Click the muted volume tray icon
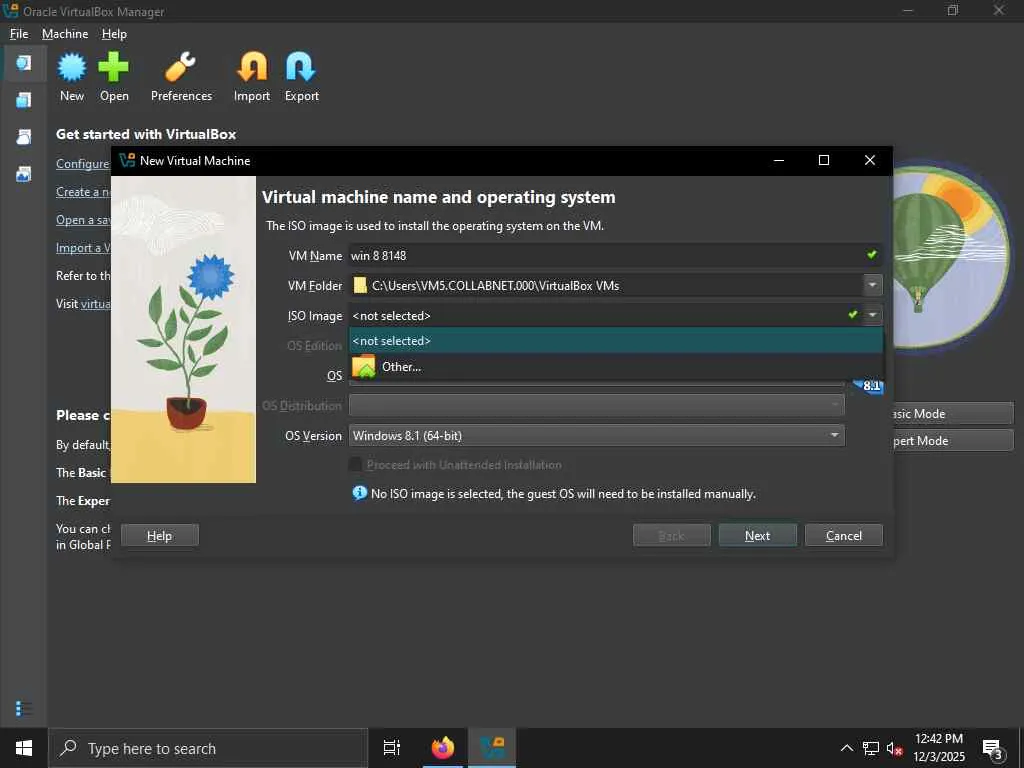This screenshot has width=1024, height=768. pos(894,748)
